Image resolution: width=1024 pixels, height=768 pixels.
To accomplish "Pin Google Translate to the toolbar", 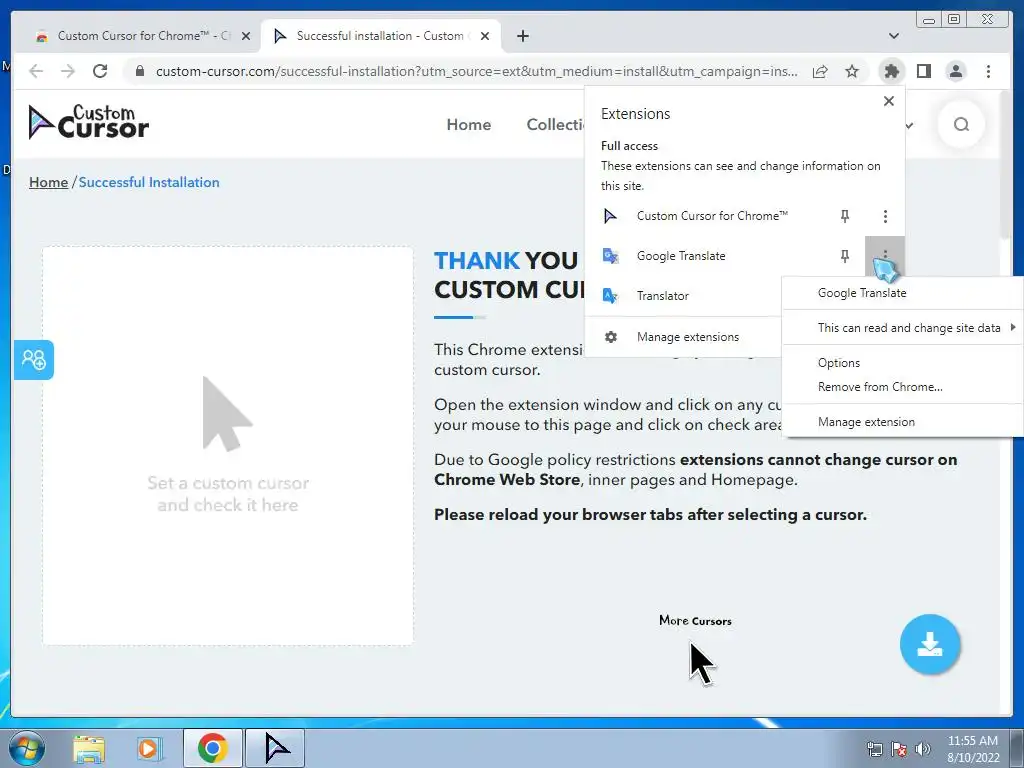I will click(x=844, y=256).
